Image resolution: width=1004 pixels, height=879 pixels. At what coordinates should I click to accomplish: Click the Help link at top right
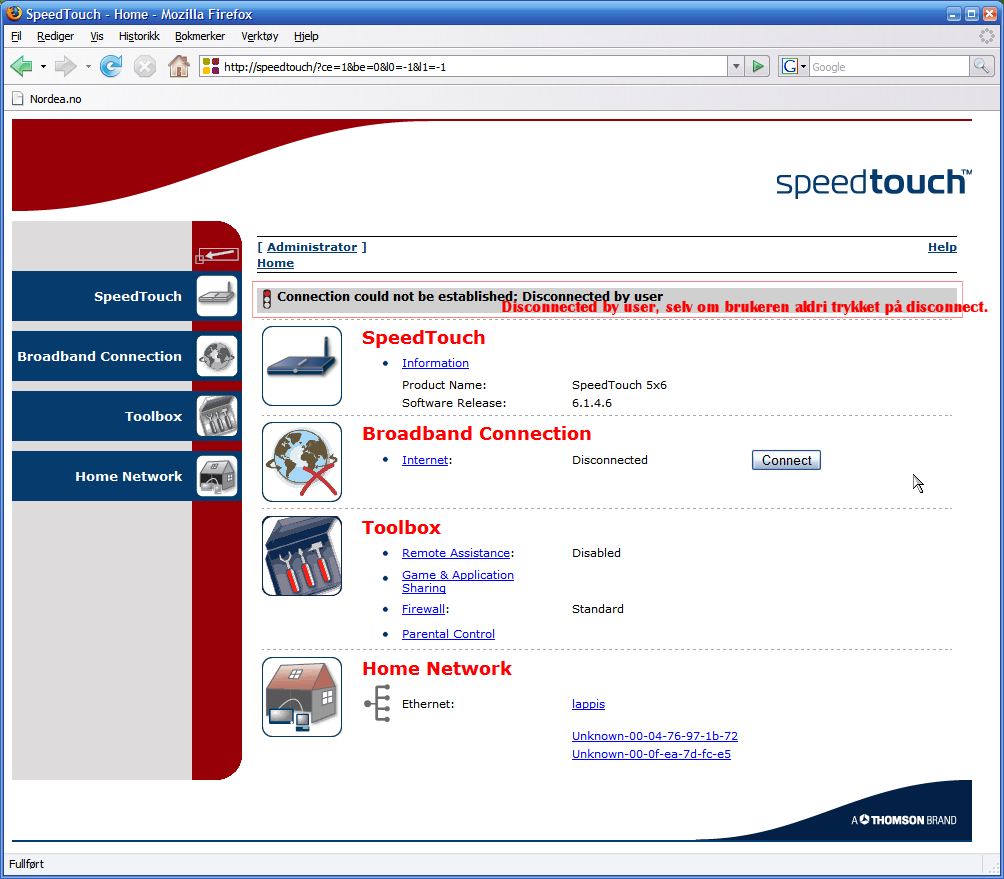click(942, 246)
